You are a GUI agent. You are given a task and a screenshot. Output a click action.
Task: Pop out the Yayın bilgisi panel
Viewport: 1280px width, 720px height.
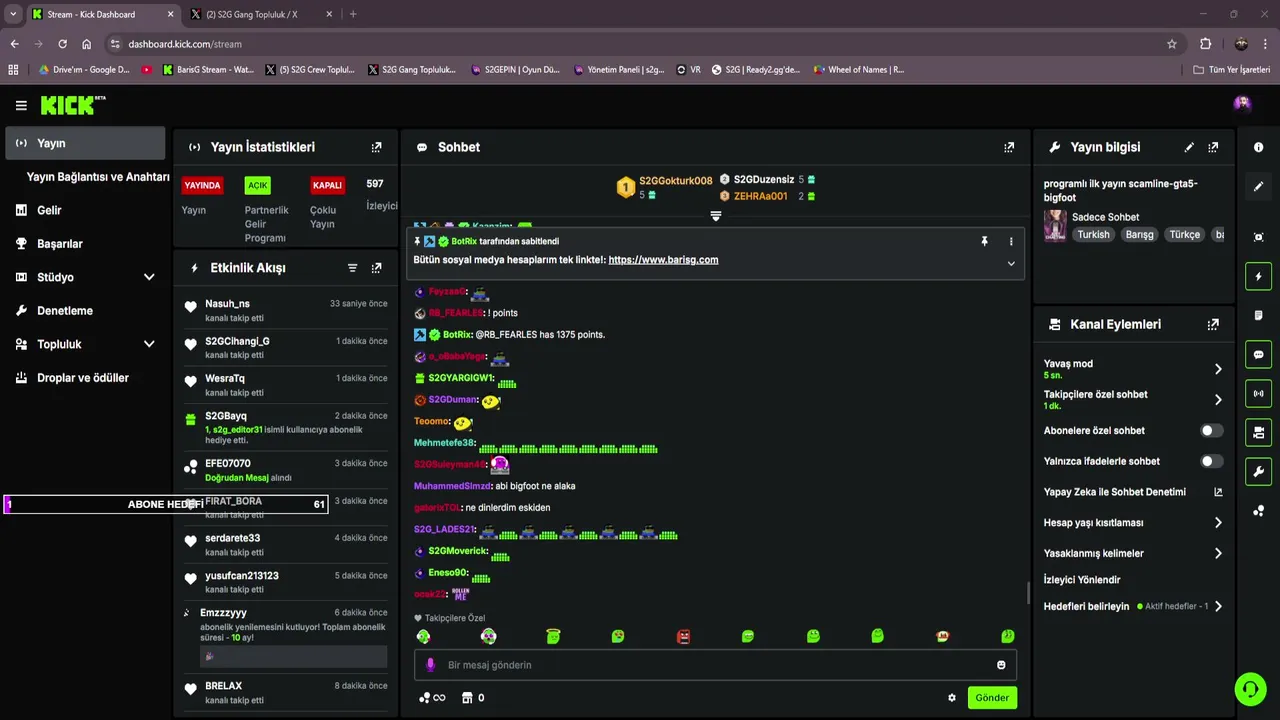[1213, 147]
